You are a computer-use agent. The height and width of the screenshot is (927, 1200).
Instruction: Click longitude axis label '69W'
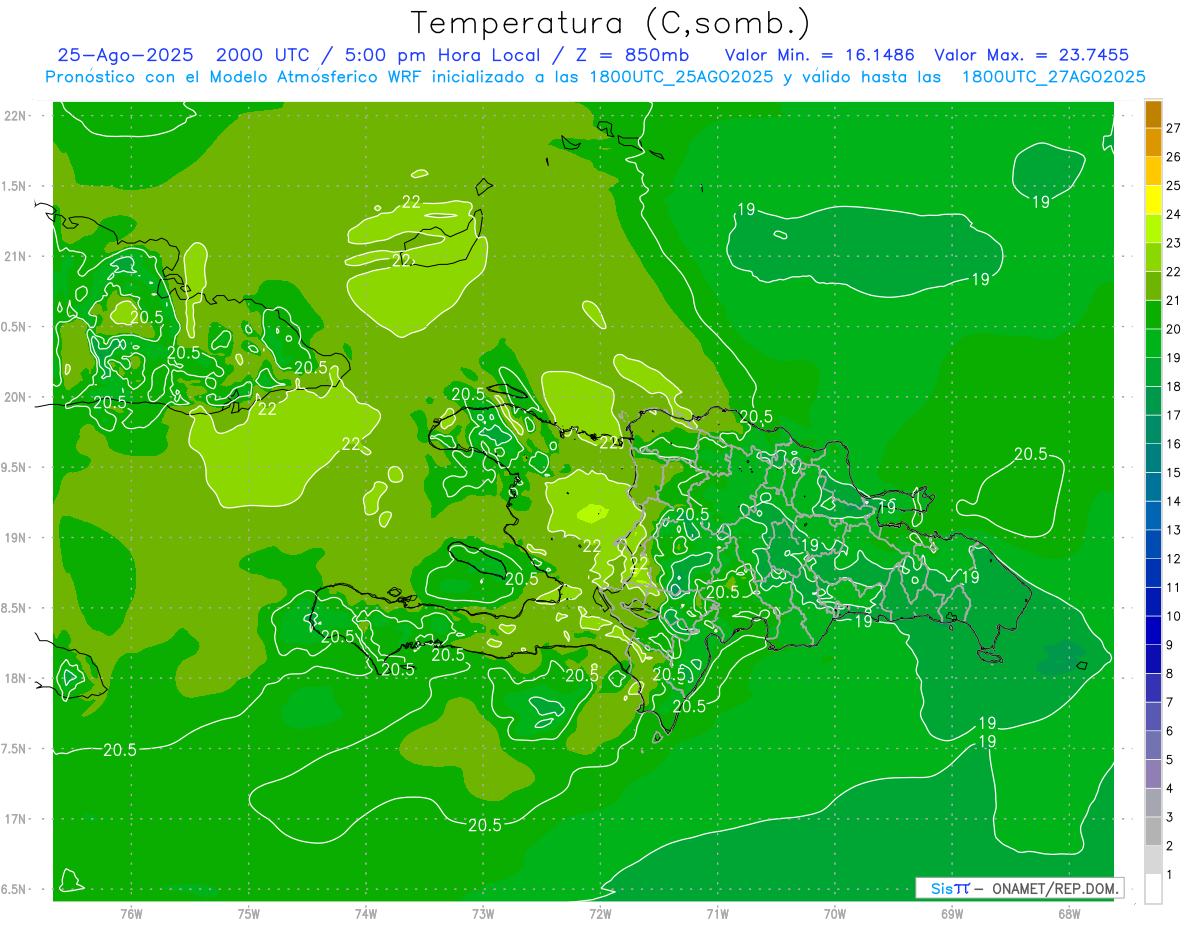coord(952,913)
